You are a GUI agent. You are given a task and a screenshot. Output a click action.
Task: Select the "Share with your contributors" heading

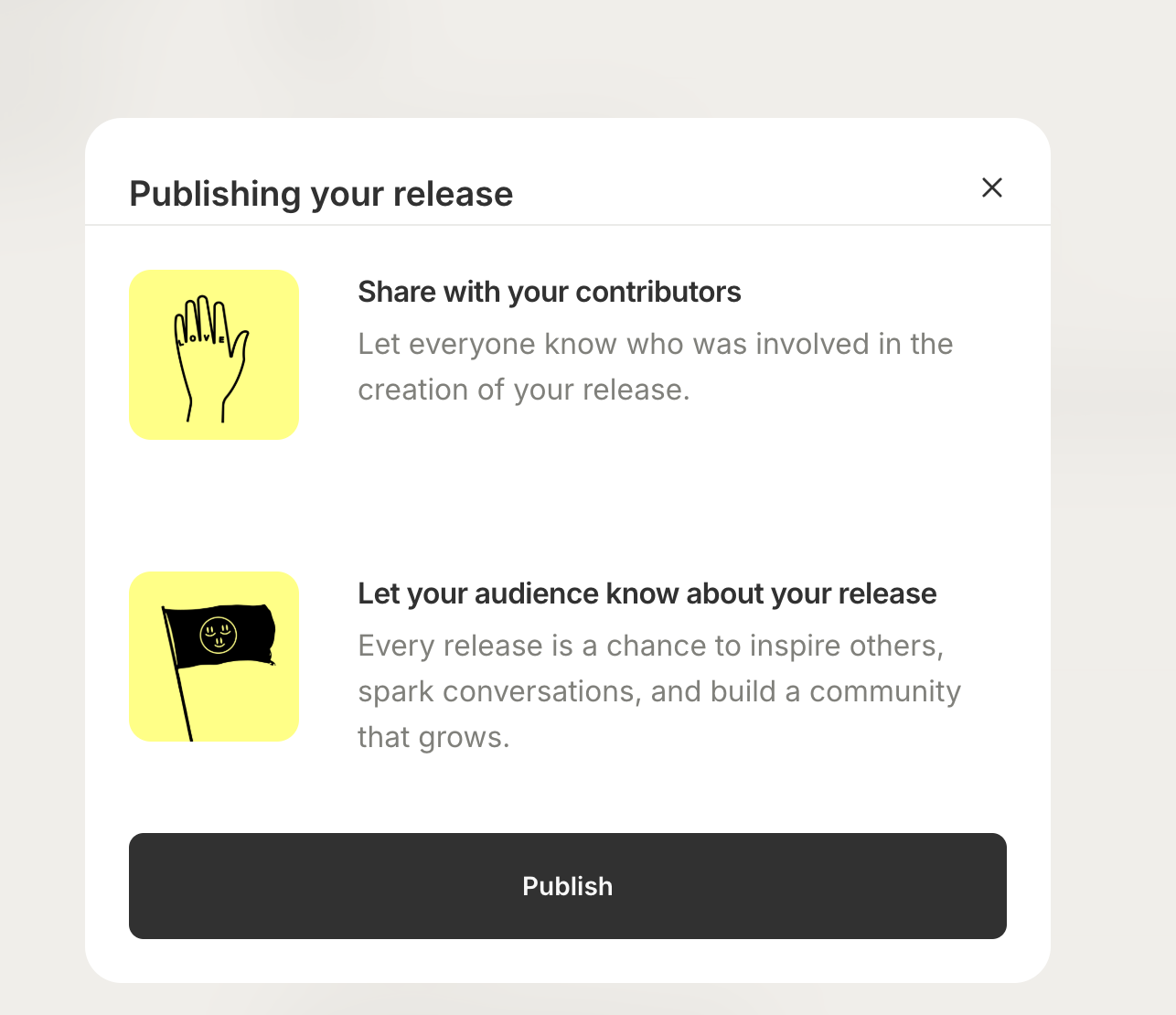(549, 292)
